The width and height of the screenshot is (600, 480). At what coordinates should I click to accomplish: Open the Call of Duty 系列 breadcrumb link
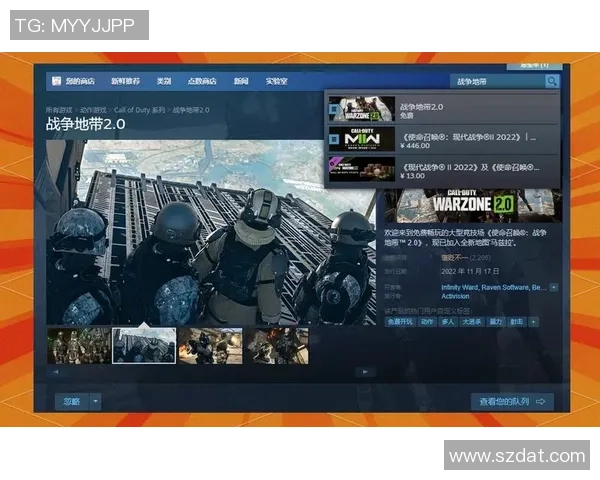pyautogui.click(x=139, y=110)
